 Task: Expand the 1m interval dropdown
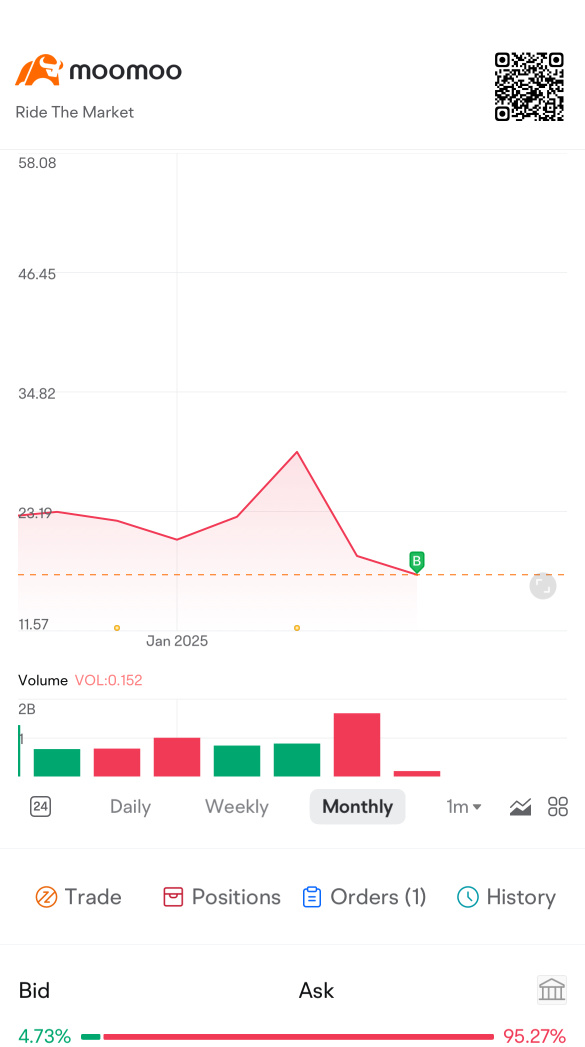tap(464, 807)
